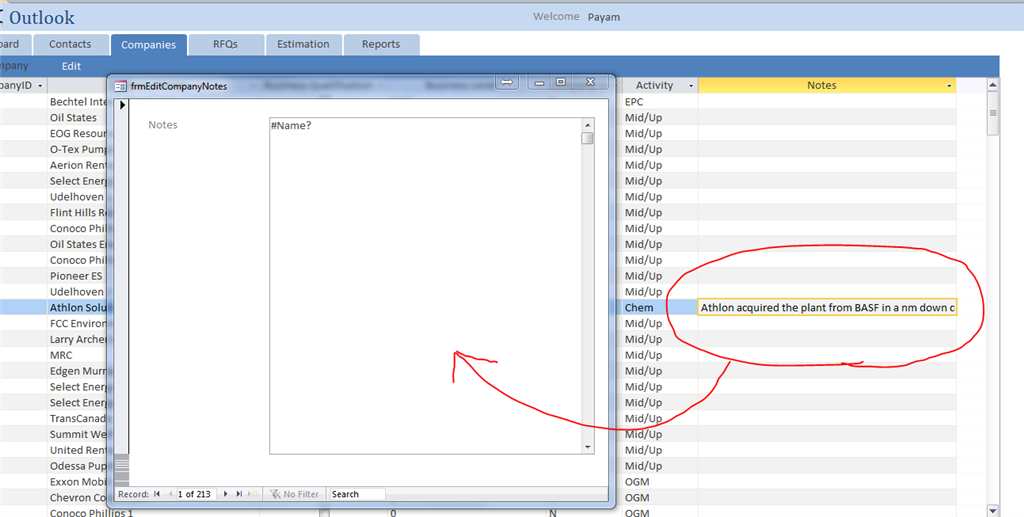Go to the next record

(226, 494)
